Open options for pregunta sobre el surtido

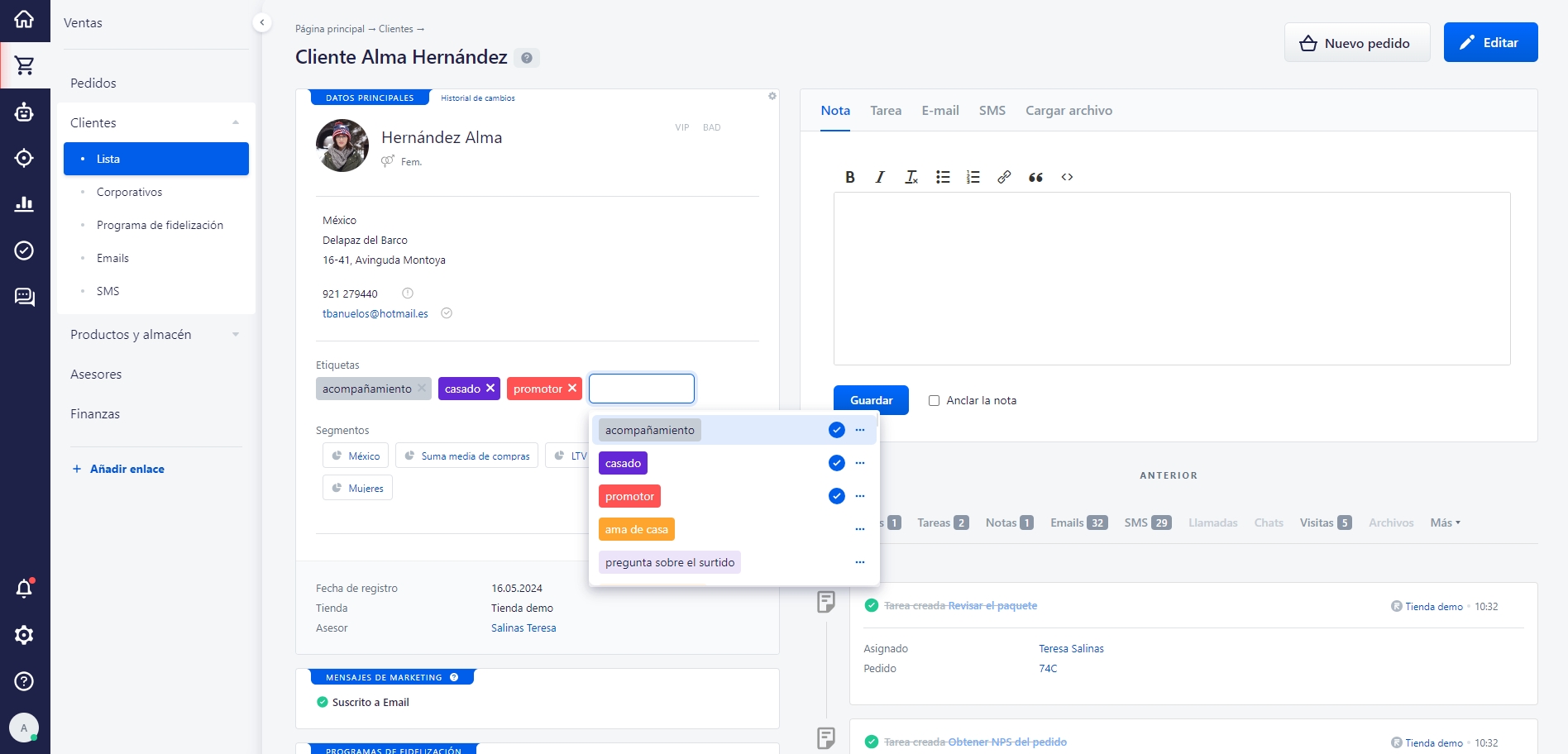[860, 562]
